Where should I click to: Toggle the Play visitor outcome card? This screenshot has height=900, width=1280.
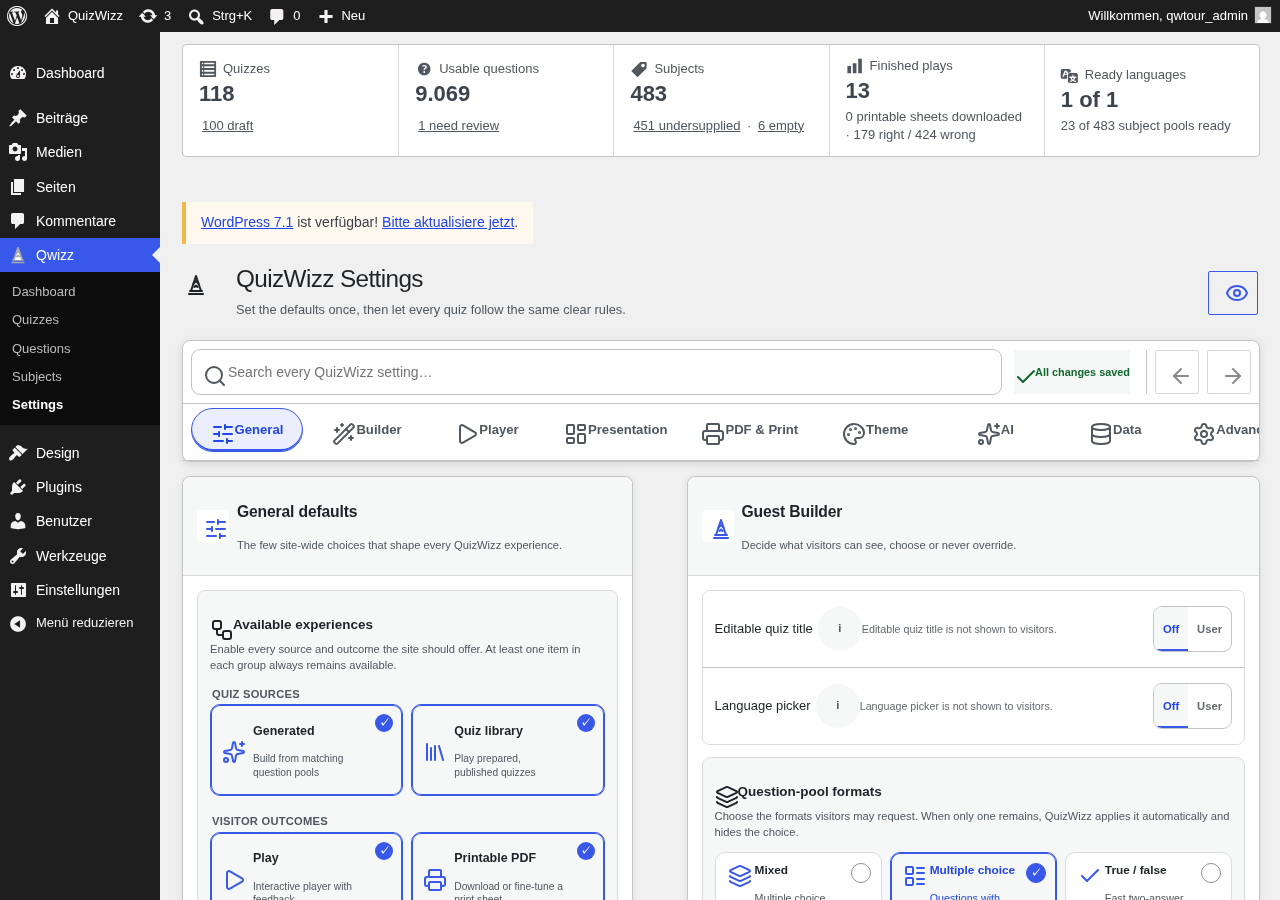306,867
